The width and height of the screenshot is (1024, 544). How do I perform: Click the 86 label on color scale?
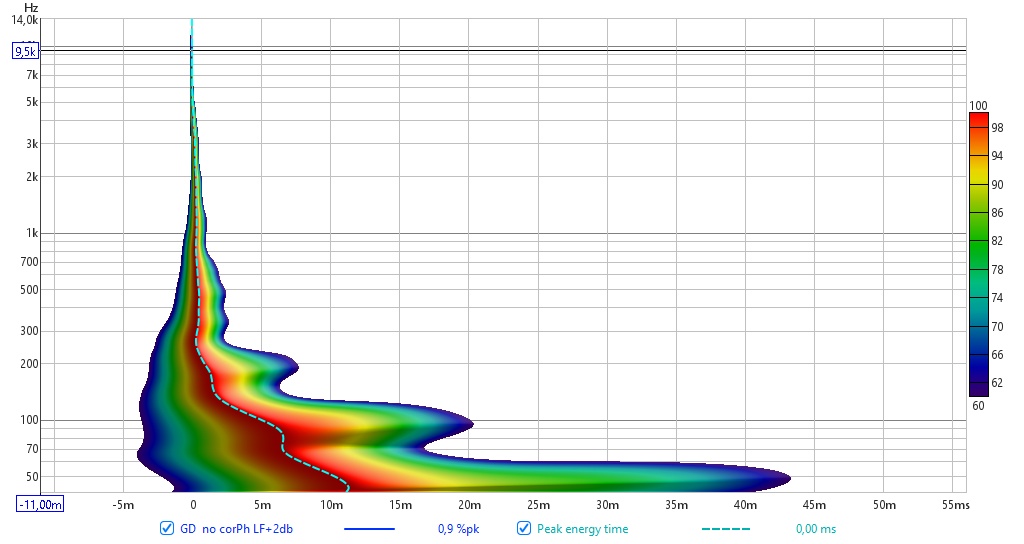[997, 213]
